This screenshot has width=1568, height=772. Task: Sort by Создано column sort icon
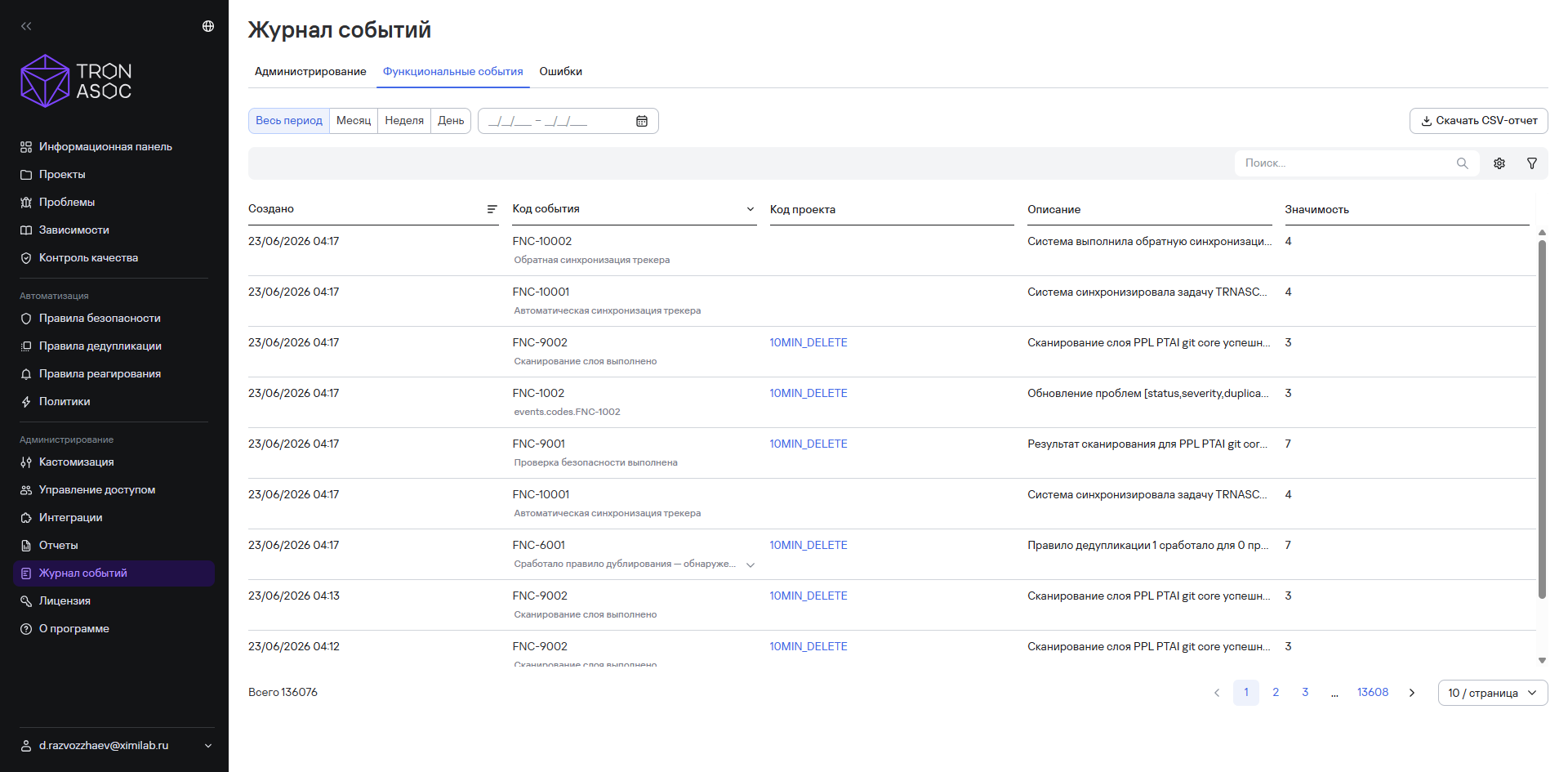(492, 209)
